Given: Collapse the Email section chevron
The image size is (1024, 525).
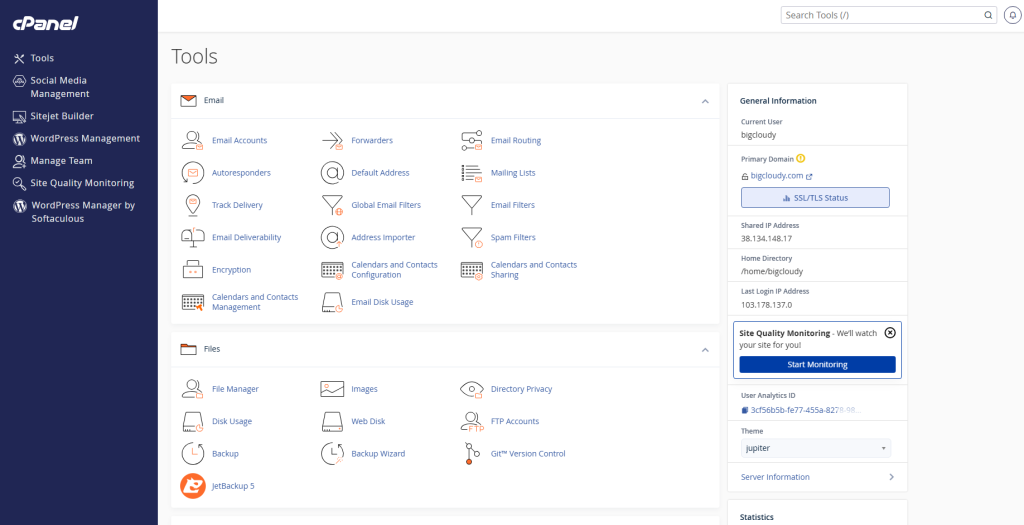Looking at the screenshot, I should [705, 101].
